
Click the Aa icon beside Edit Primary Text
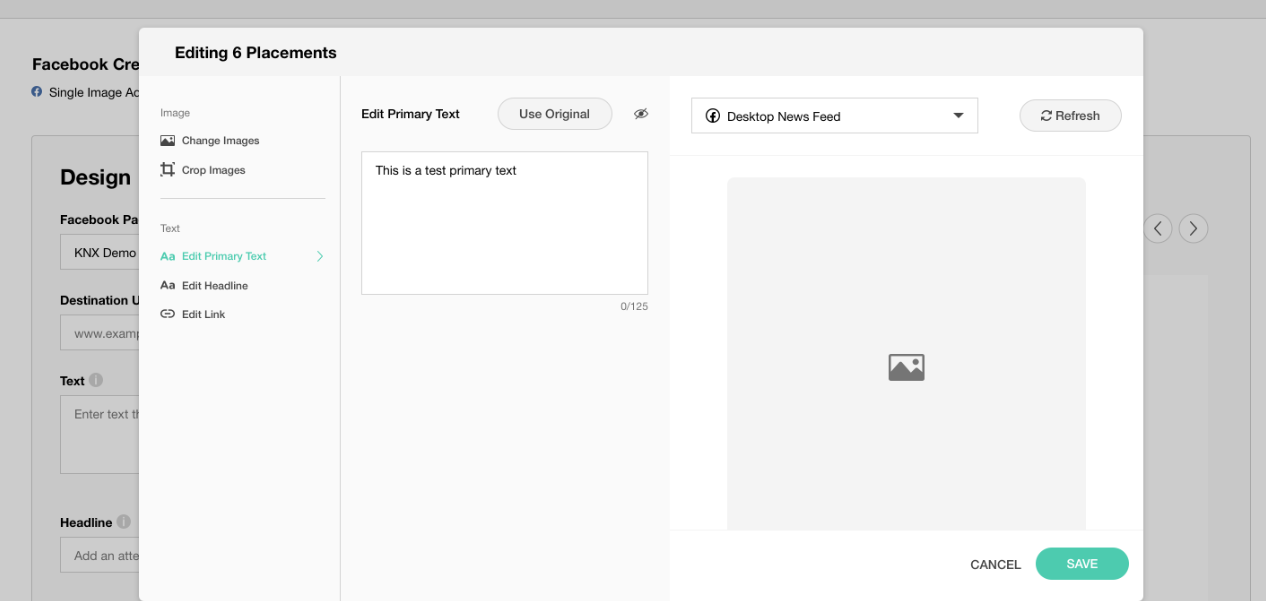pyautogui.click(x=167, y=257)
